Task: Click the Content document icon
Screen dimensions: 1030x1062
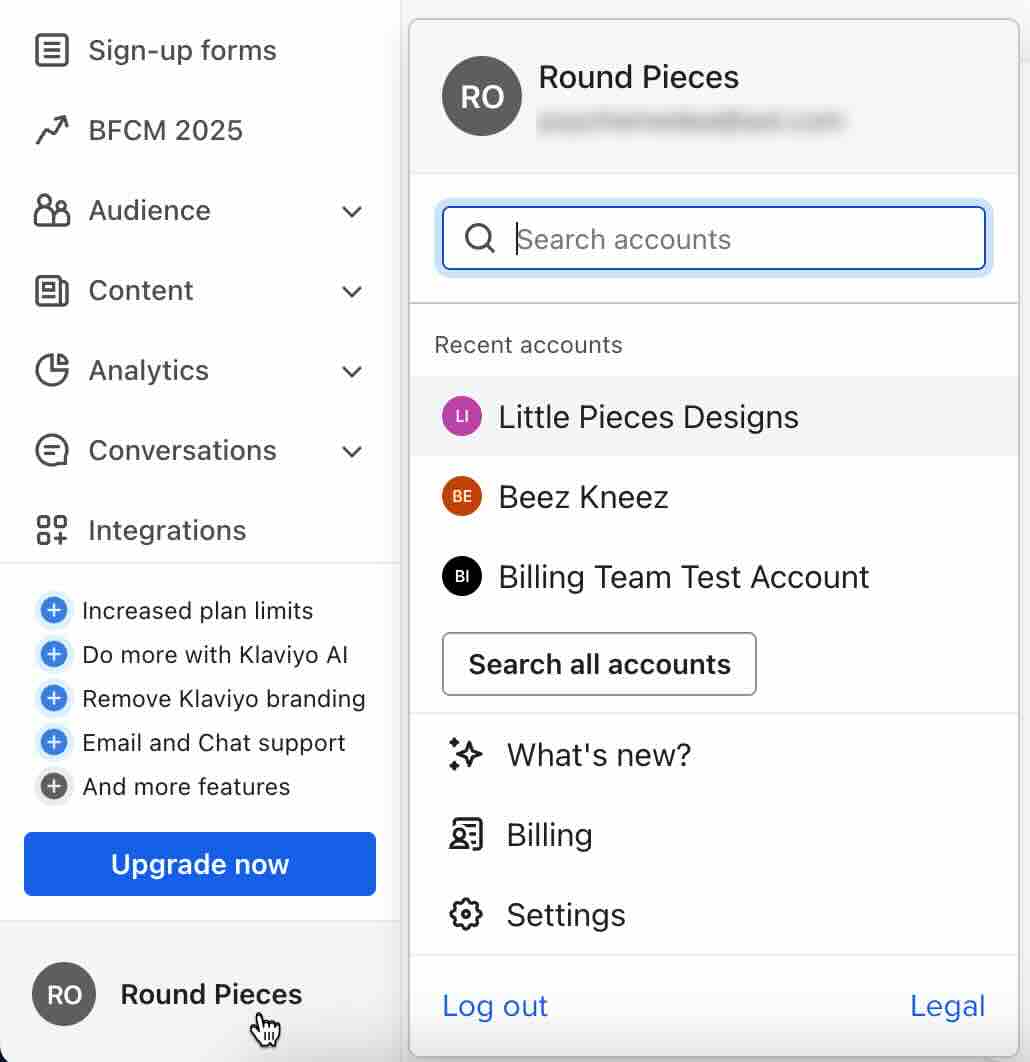Action: coord(52,291)
